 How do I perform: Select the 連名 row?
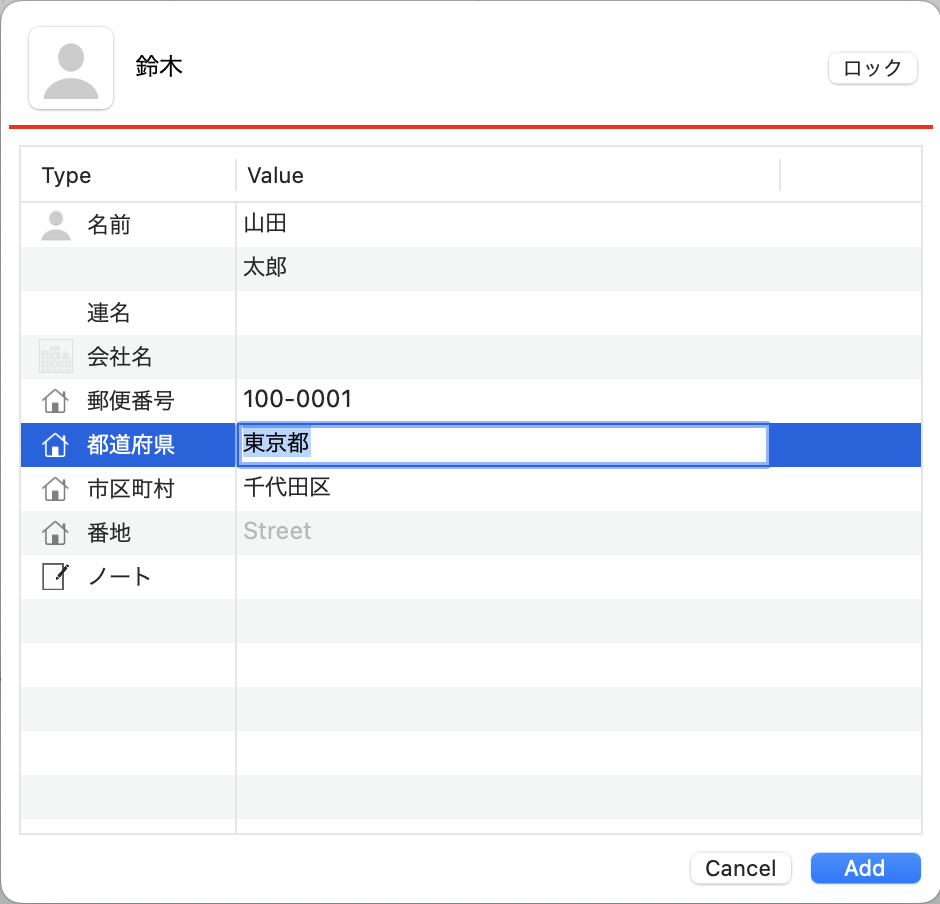point(471,313)
